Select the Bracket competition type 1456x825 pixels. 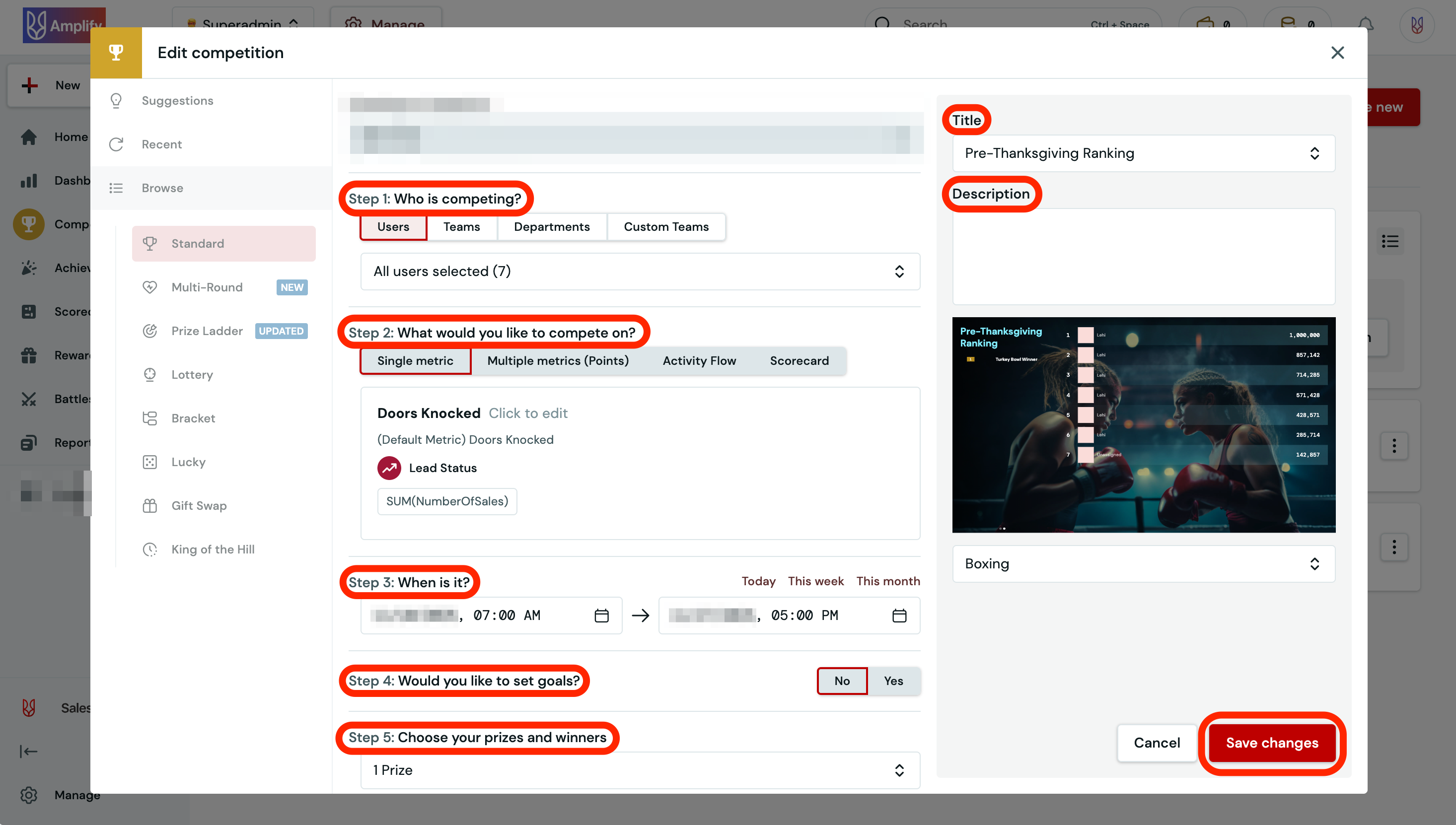[x=193, y=418]
